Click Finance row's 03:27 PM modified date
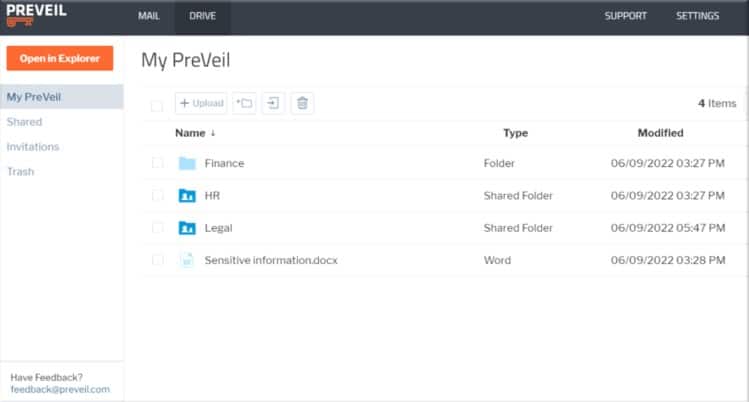The width and height of the screenshot is (749, 402). click(668, 163)
